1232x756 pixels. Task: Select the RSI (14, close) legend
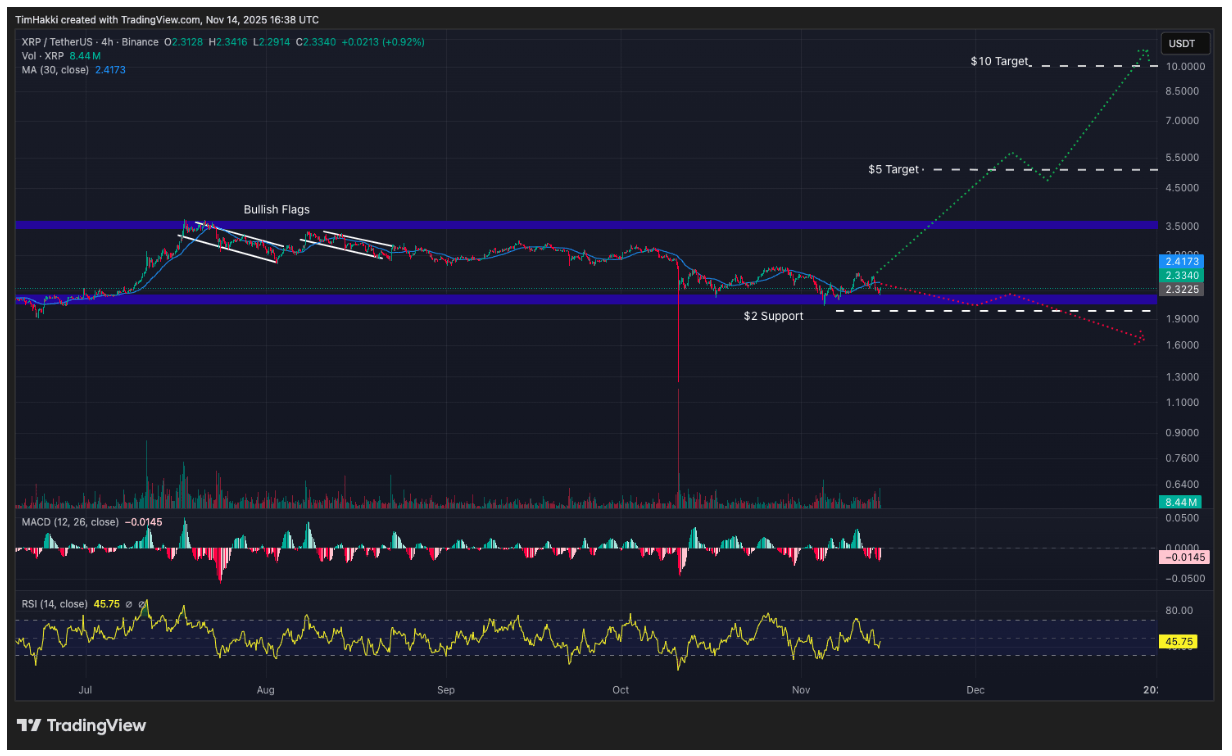coord(54,603)
